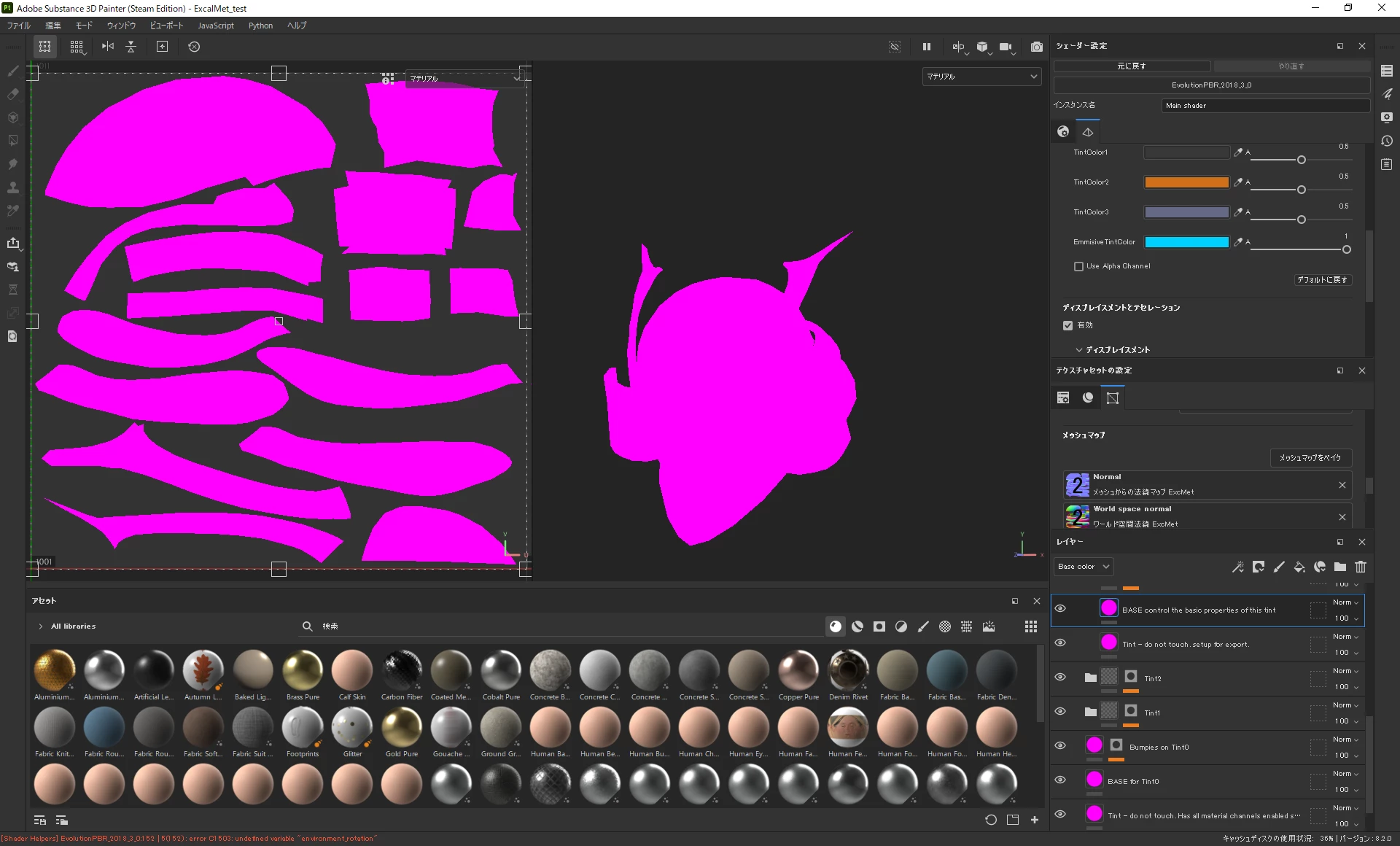Viewport: 1400px width, 846px height.
Task: Open the ファイル menu
Action: click(19, 26)
